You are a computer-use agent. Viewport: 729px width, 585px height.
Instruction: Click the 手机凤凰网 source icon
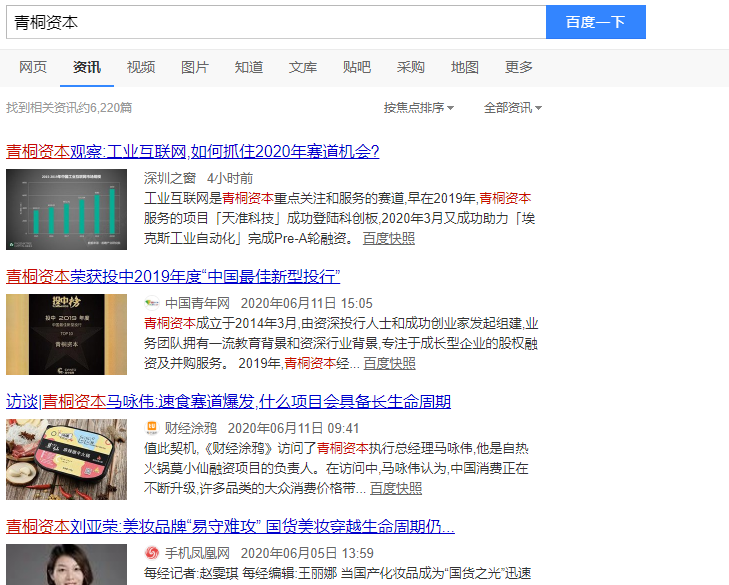point(152,553)
